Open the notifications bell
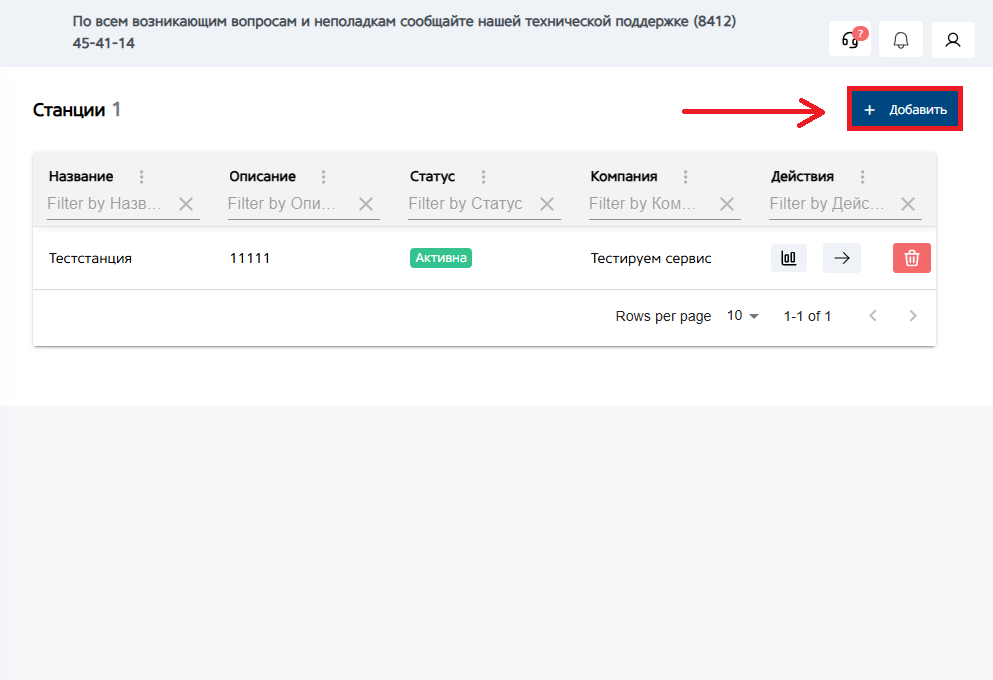 point(901,40)
